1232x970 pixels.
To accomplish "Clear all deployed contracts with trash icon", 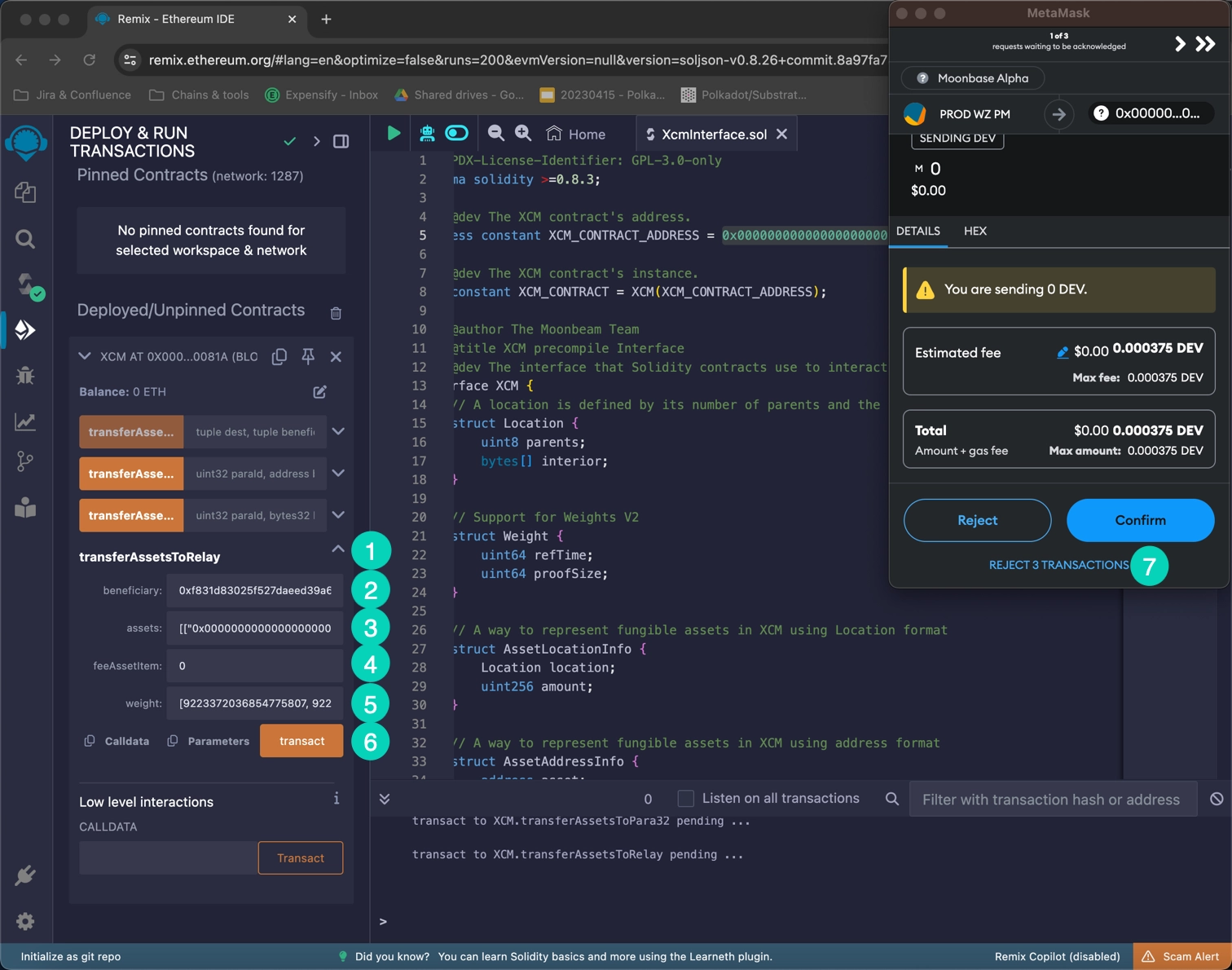I will (336, 312).
